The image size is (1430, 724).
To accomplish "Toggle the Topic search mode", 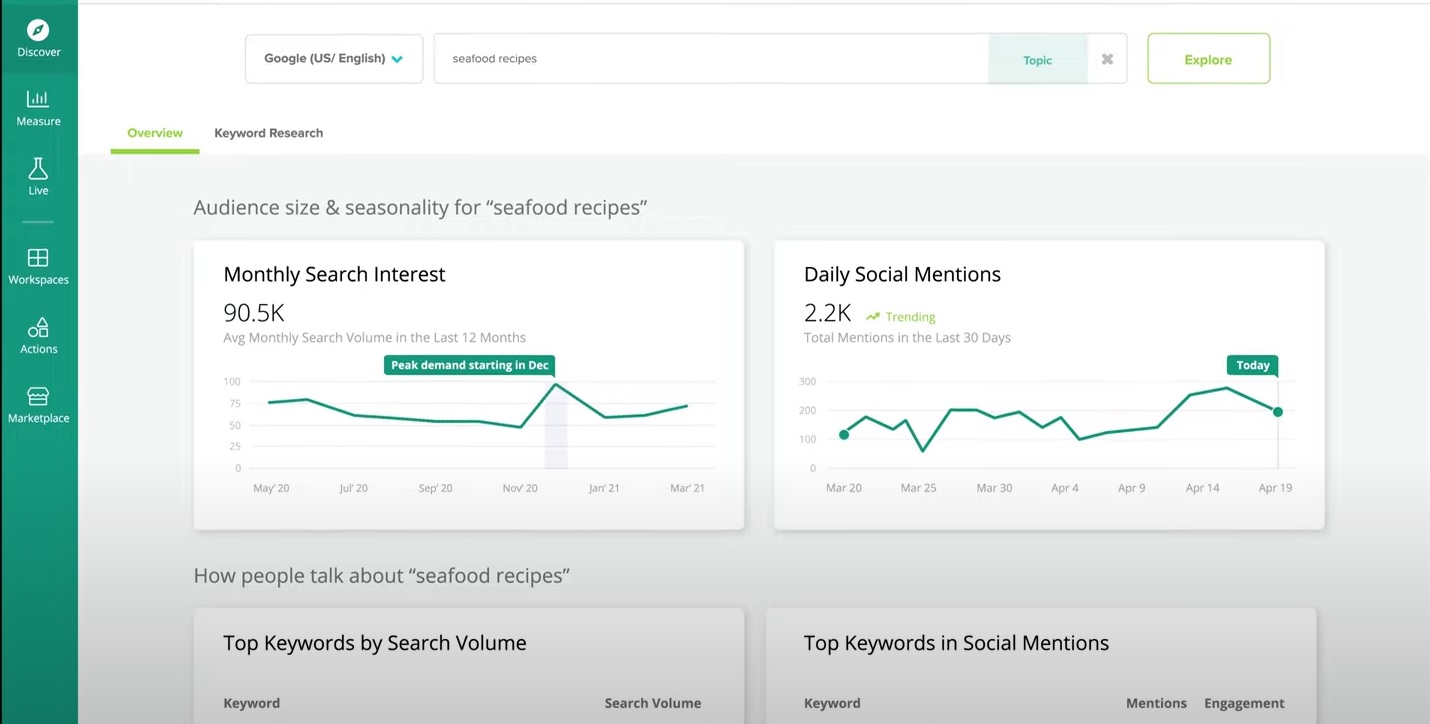I will pyautogui.click(x=1037, y=60).
